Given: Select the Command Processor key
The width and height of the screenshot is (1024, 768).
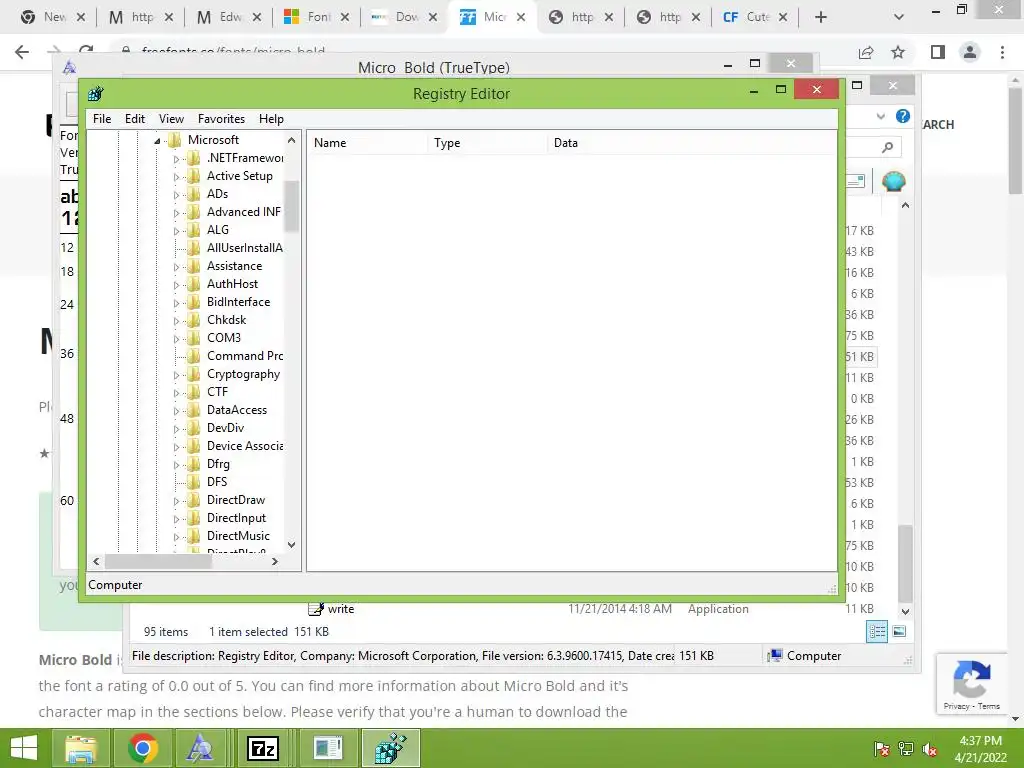Looking at the screenshot, I should coord(245,356).
